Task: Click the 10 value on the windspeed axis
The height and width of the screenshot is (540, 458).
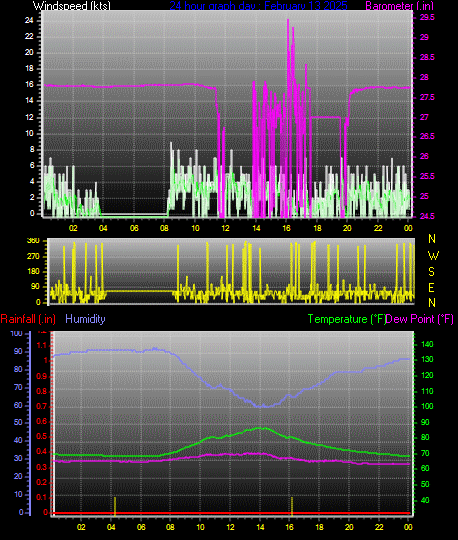Action: pyautogui.click(x=29, y=133)
